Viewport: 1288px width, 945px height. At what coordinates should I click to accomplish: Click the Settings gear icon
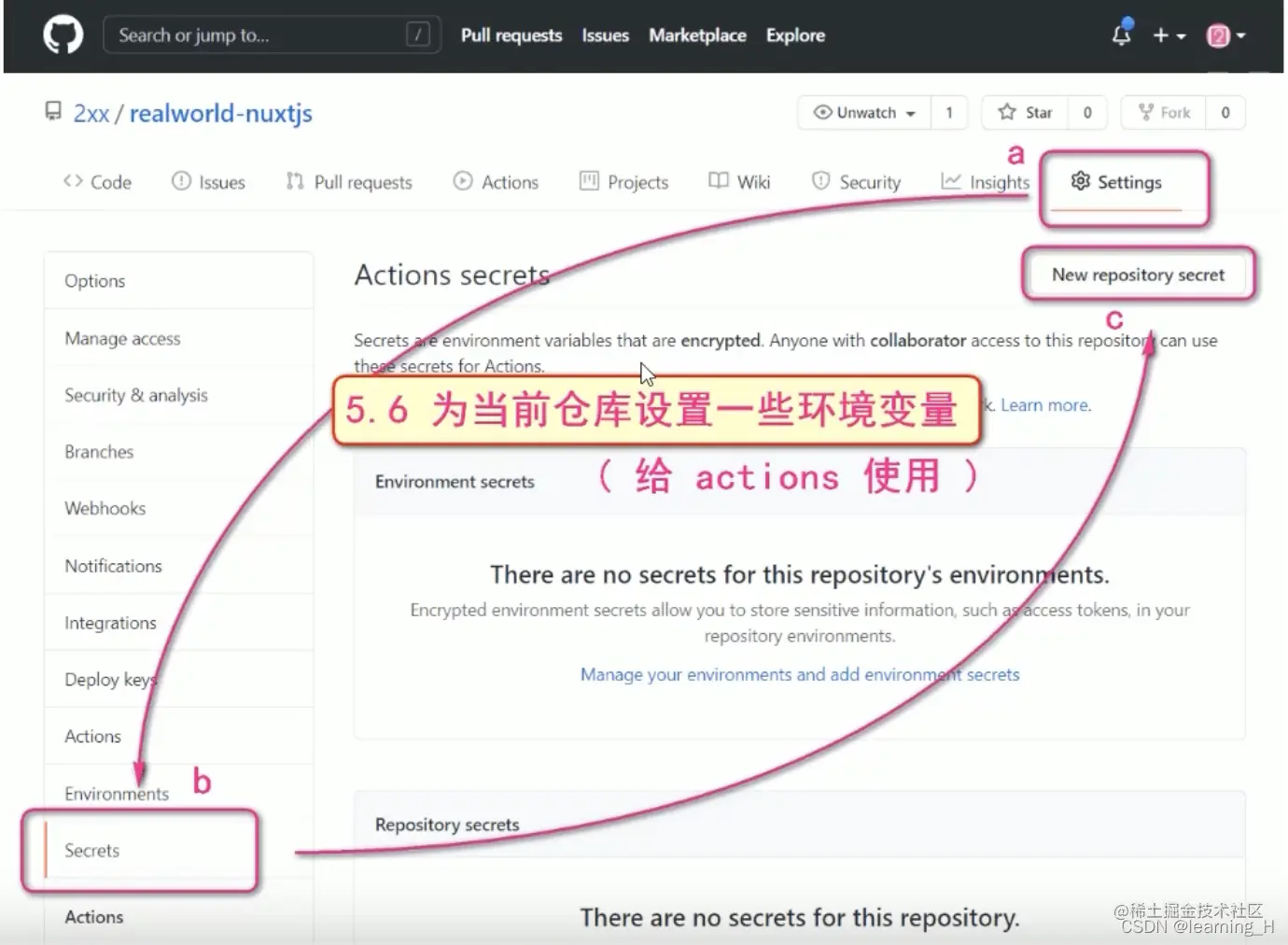point(1080,181)
